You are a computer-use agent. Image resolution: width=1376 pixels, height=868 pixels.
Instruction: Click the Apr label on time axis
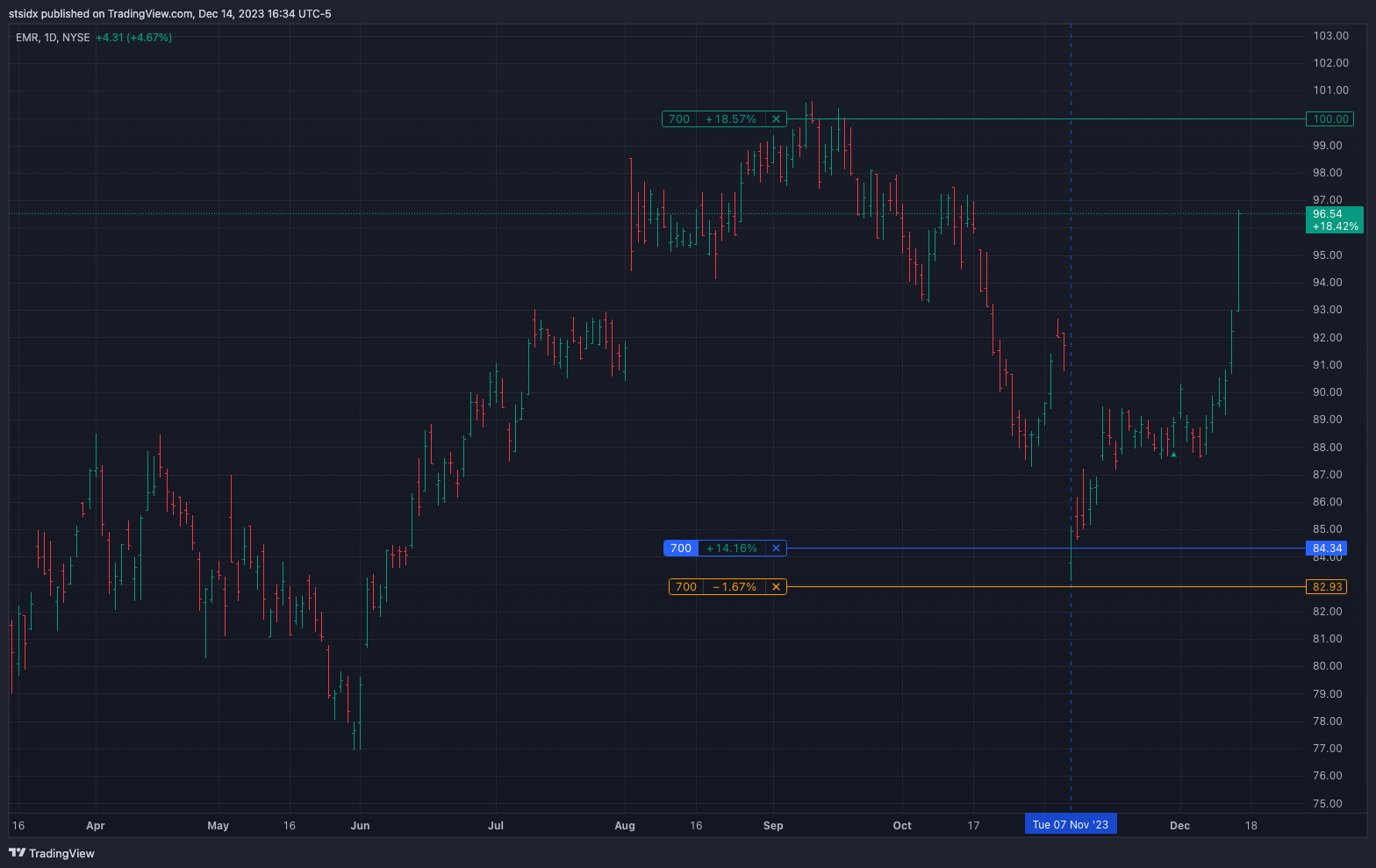point(96,826)
